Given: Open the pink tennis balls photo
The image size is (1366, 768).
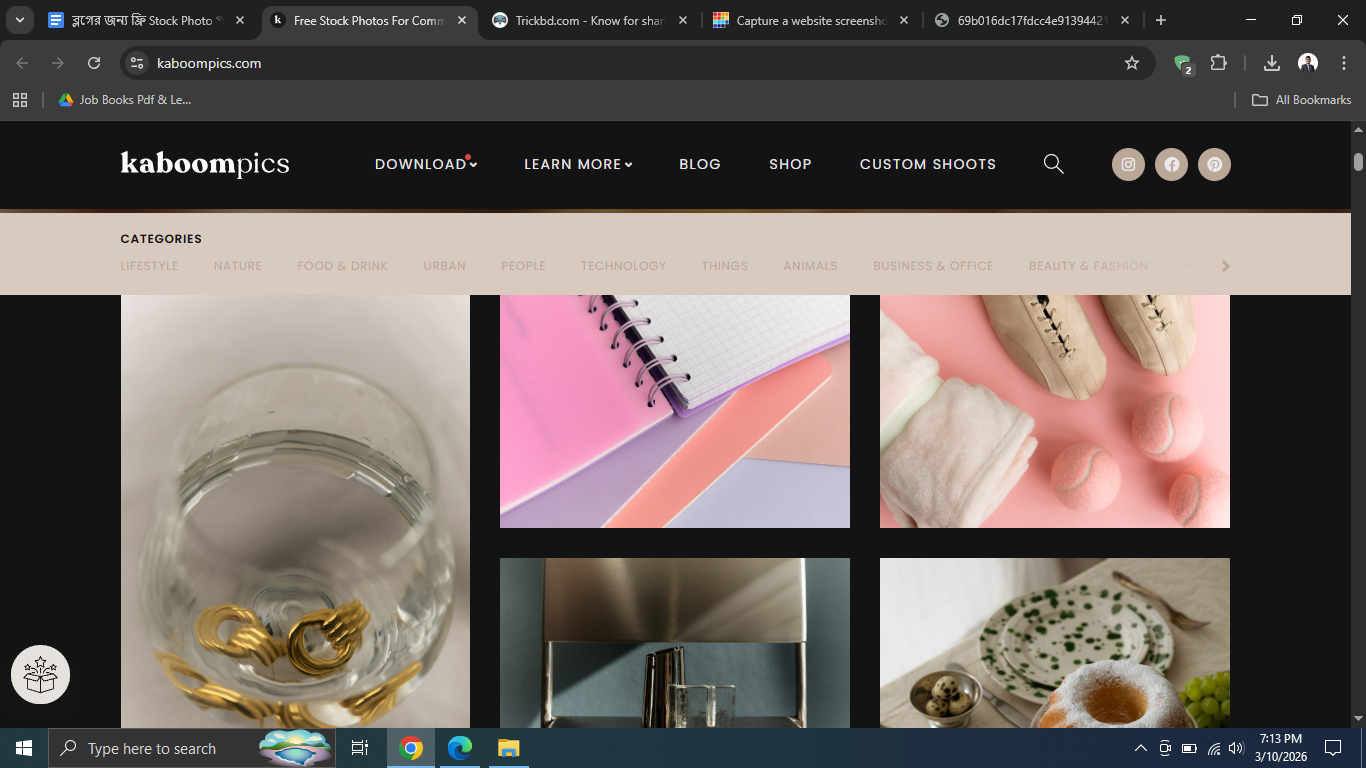Looking at the screenshot, I should 1055,411.
